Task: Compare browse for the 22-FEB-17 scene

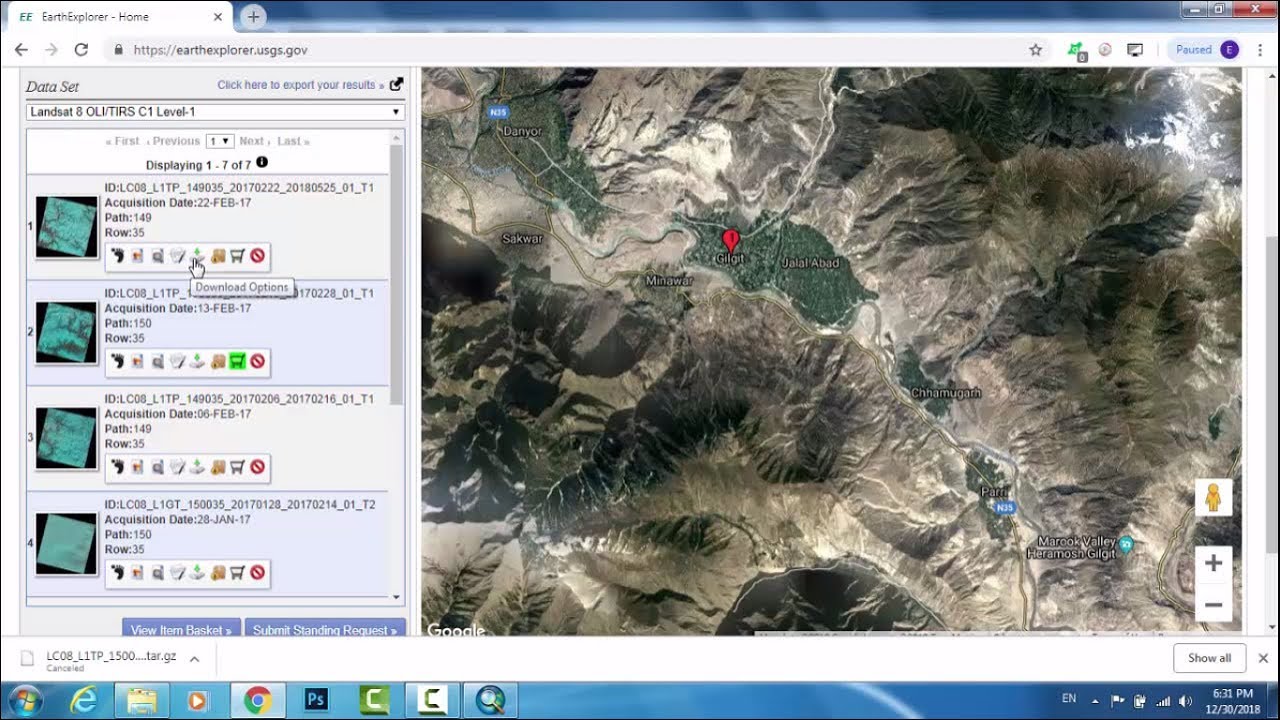Action: click(158, 256)
